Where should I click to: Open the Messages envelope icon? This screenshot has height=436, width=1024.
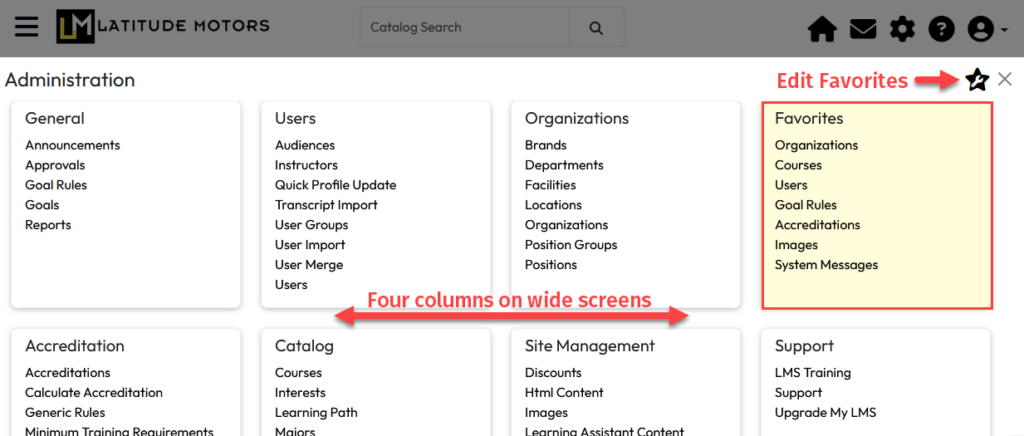point(863,30)
